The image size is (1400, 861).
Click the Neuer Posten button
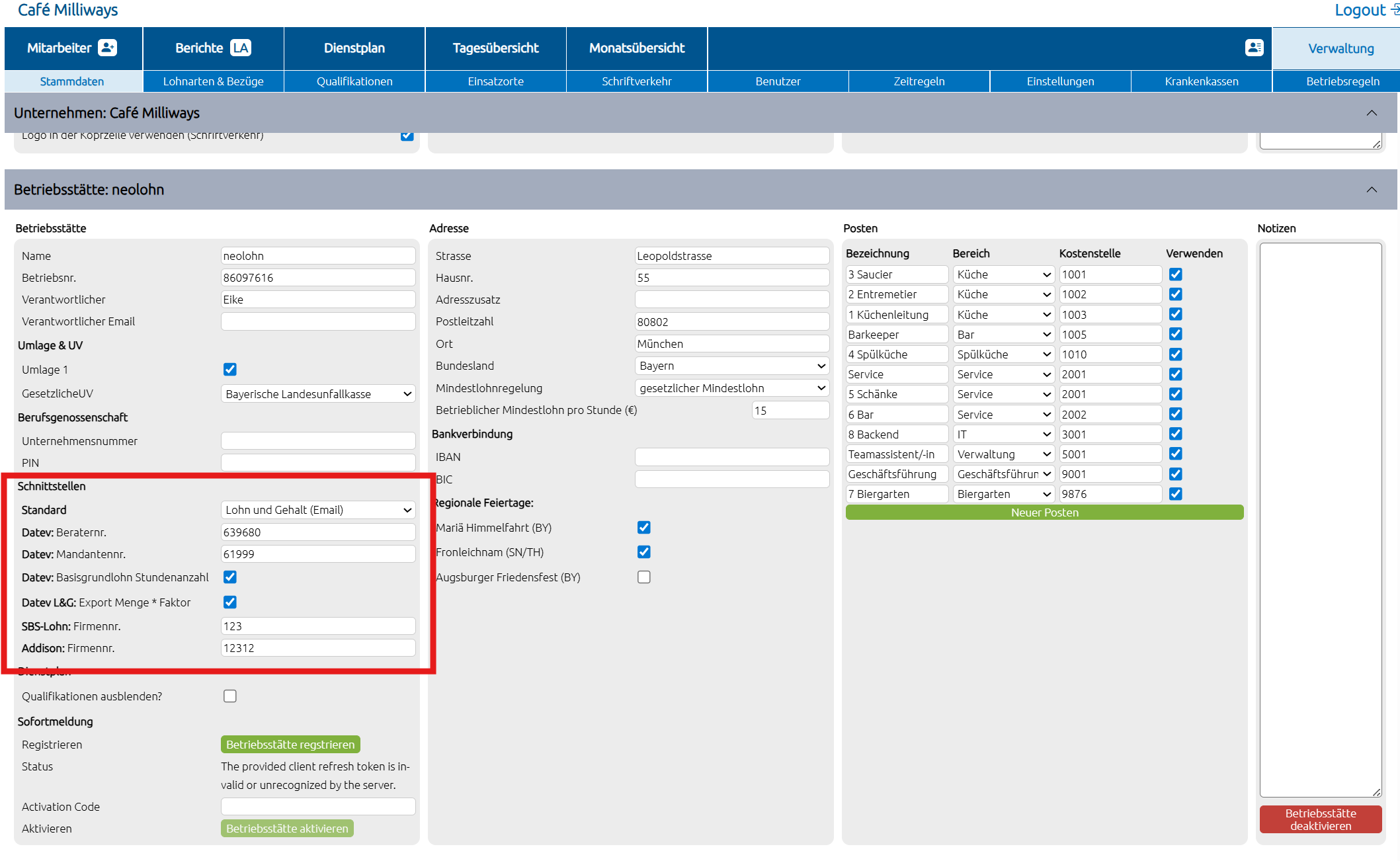(x=1044, y=512)
